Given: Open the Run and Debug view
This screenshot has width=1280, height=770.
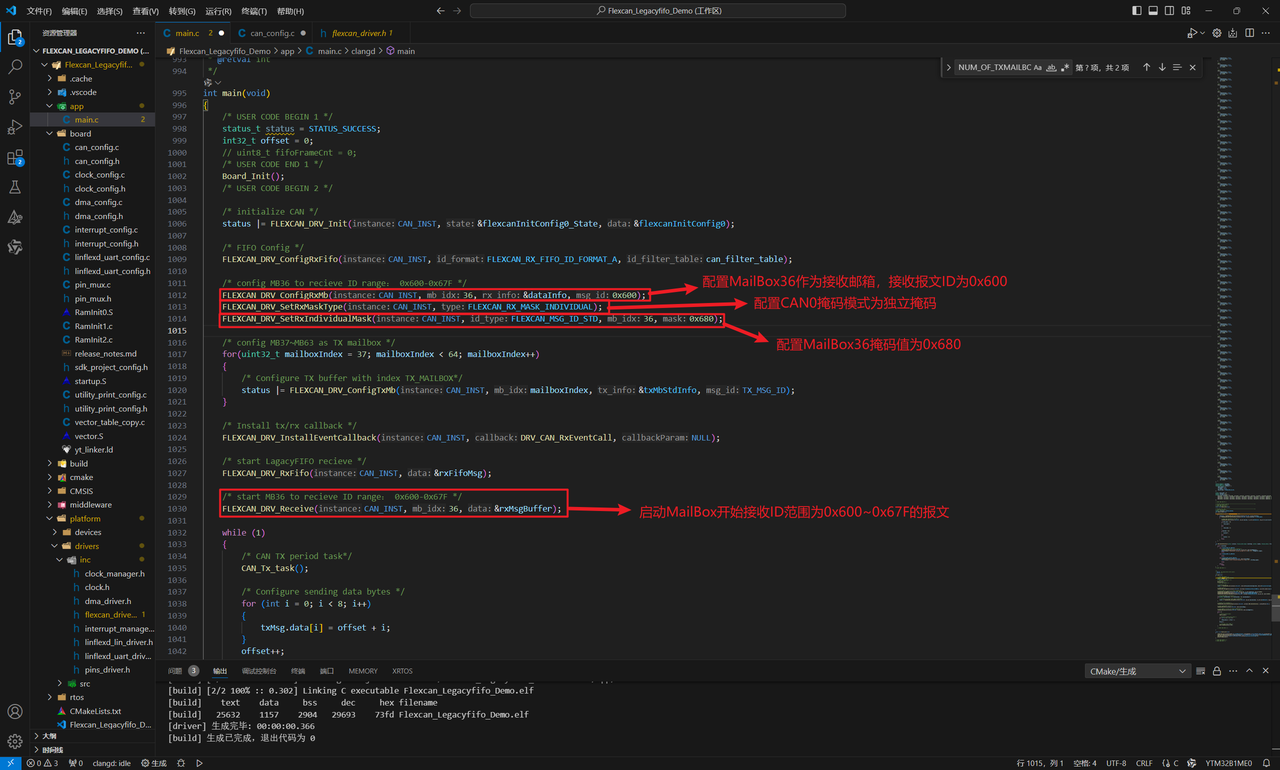Looking at the screenshot, I should (15, 127).
